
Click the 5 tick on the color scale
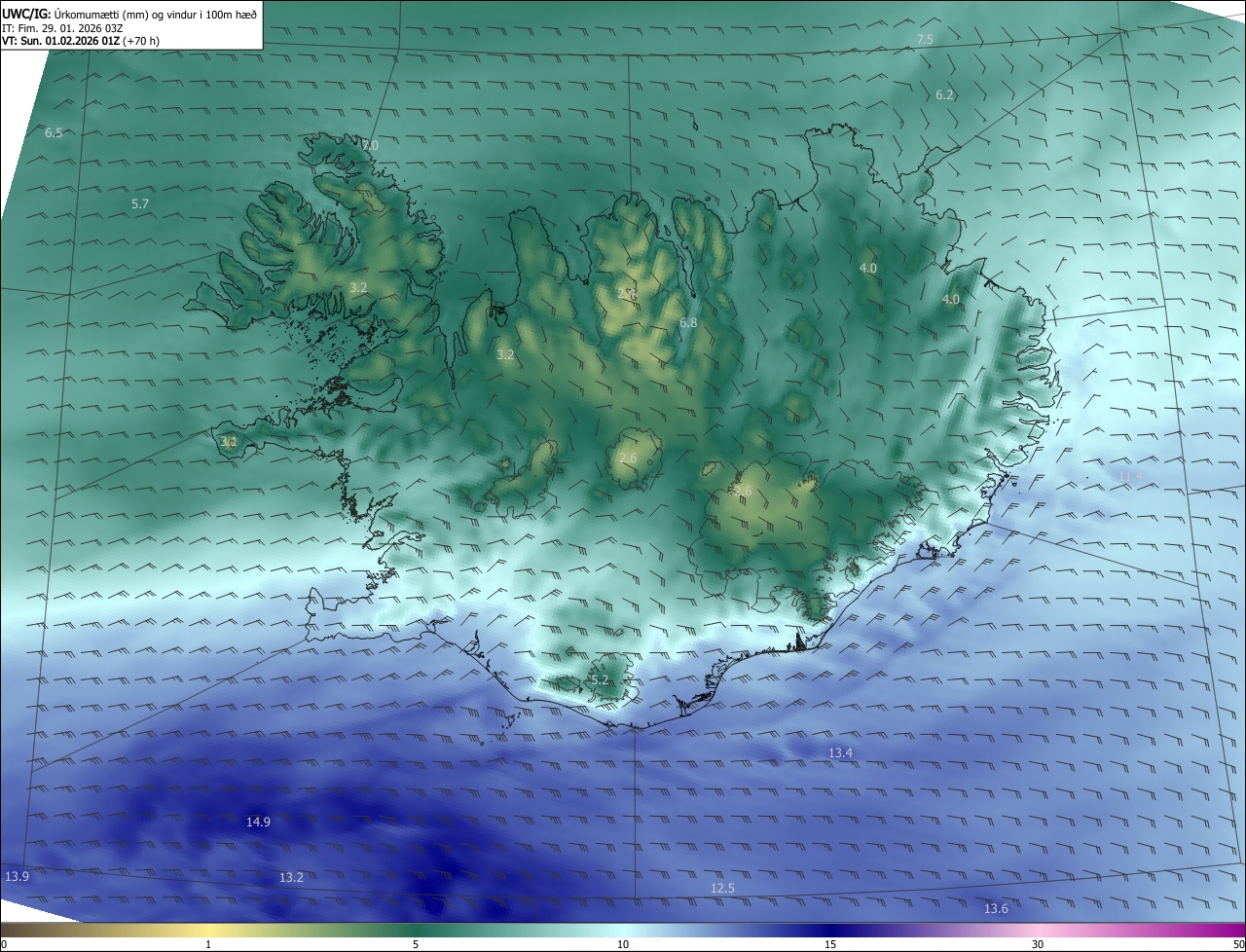pyautogui.click(x=416, y=944)
